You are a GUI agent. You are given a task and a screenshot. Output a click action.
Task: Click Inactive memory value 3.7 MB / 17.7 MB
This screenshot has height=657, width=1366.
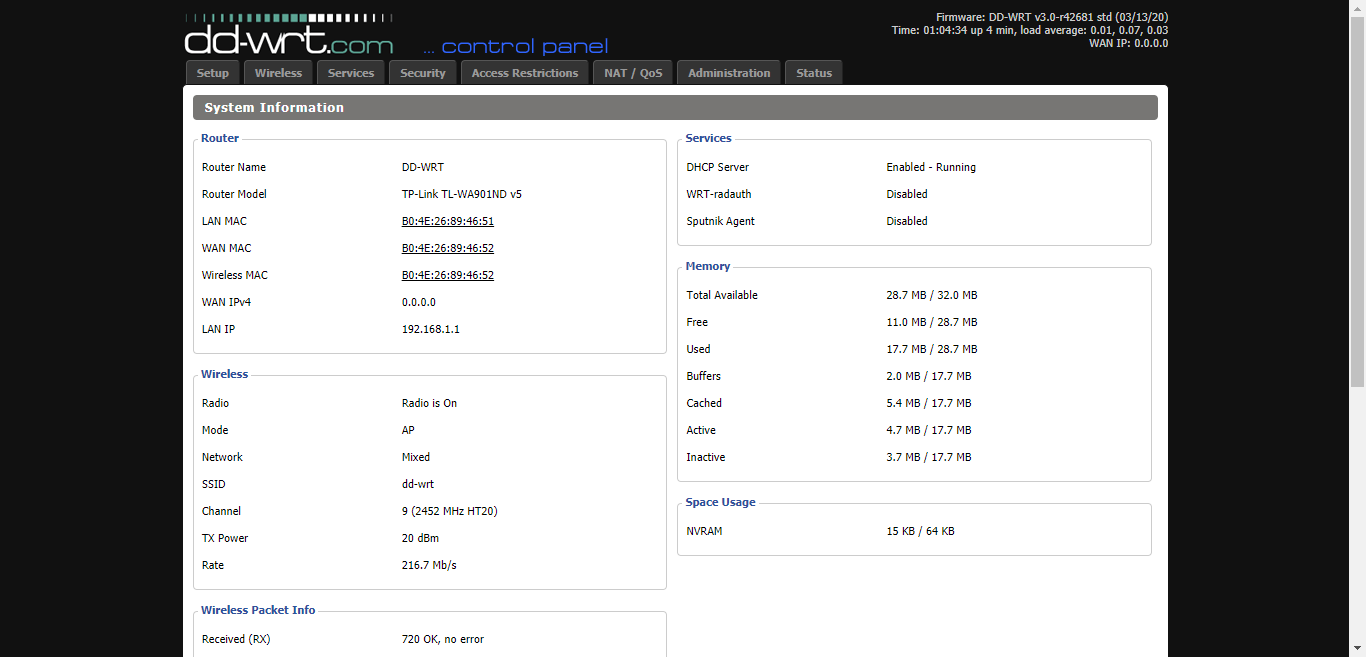pos(929,457)
